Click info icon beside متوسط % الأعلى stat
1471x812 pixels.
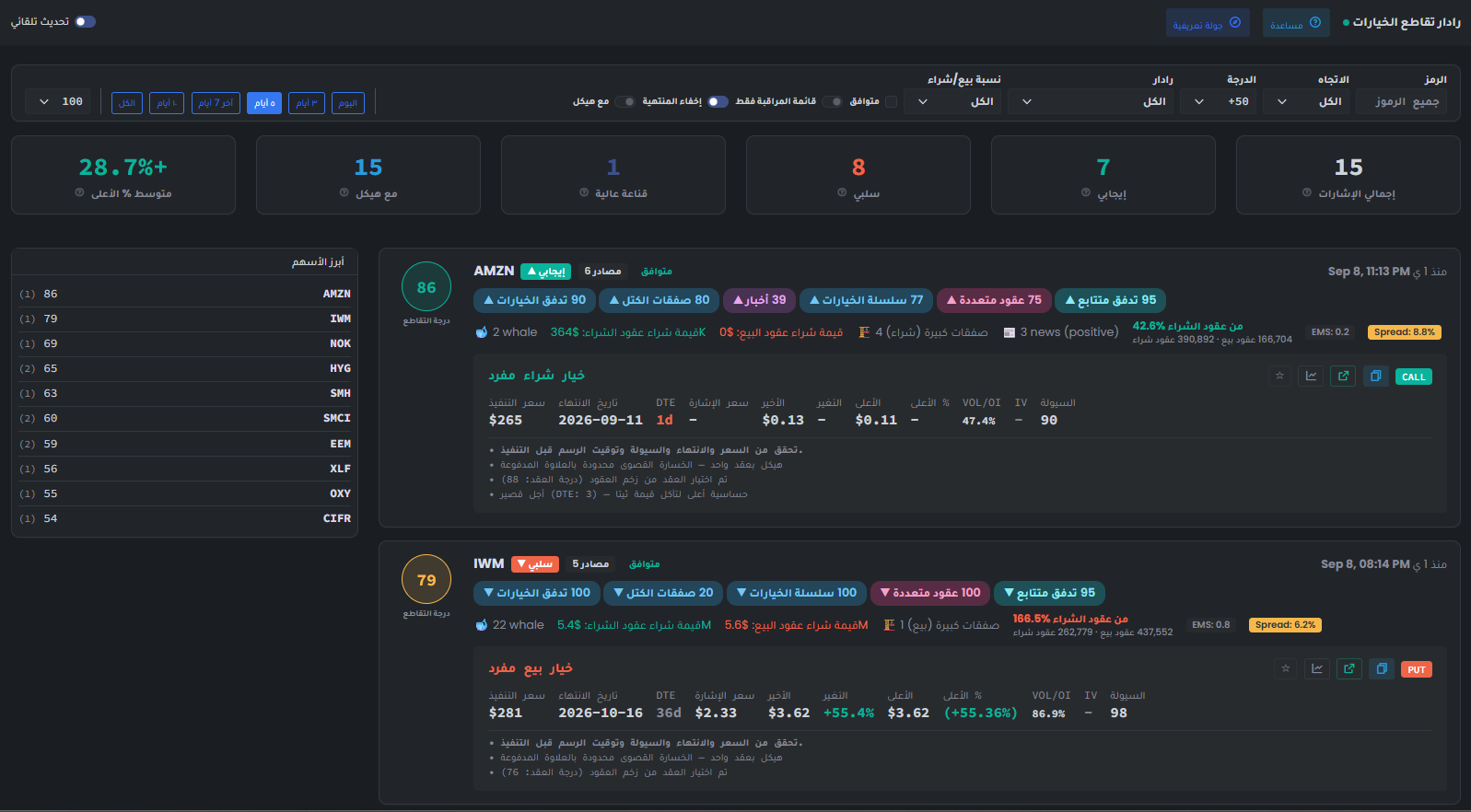point(79,192)
